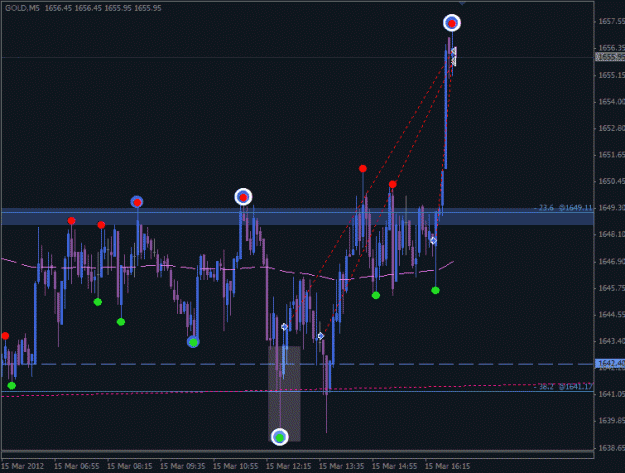Click white diamond marker on the 16:15 candle
Image resolution: width=625 pixels, height=473 pixels.
coord(433,241)
